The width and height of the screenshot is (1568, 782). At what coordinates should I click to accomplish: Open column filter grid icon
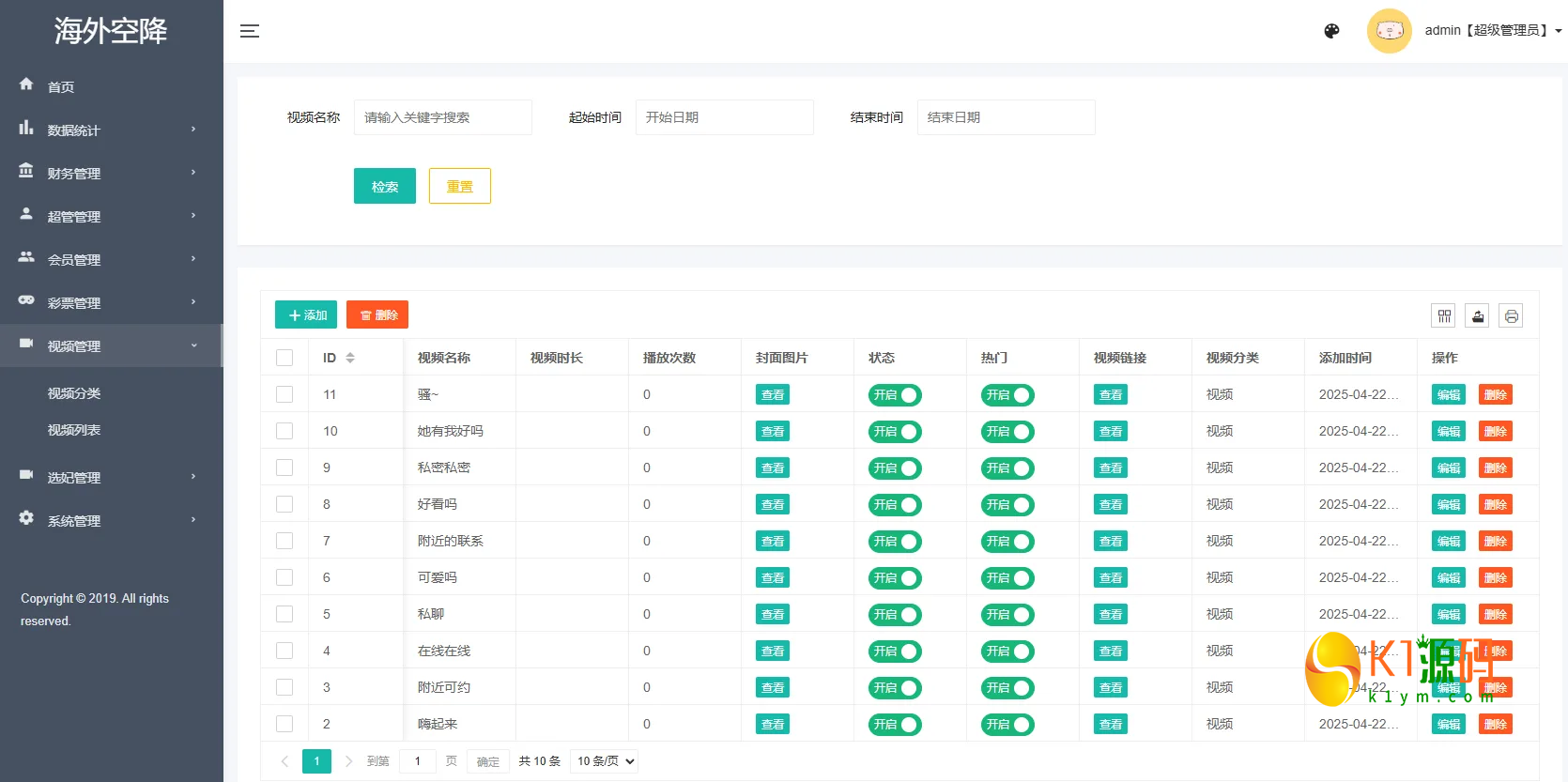[x=1444, y=316]
